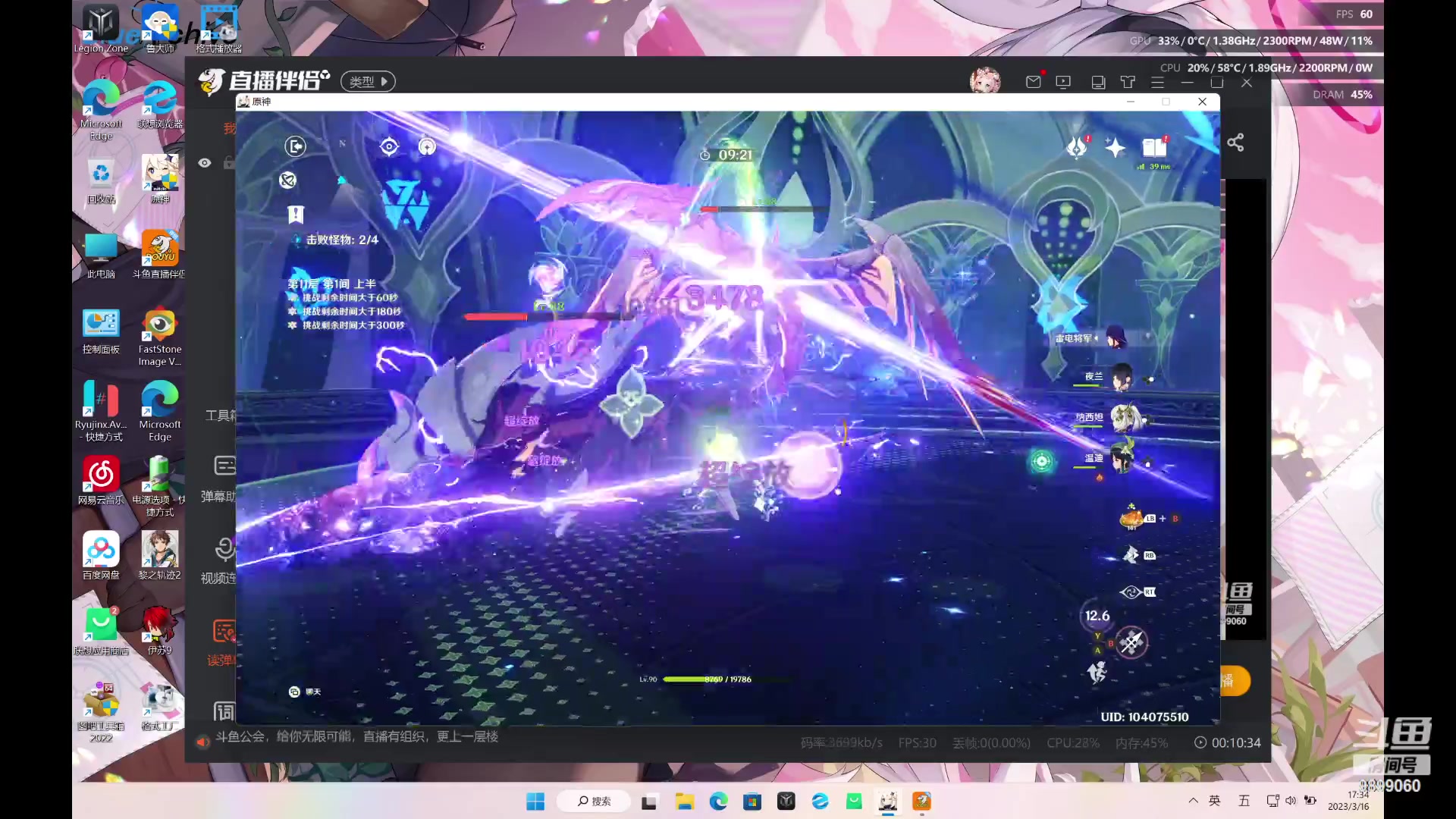The width and height of the screenshot is (1456, 819).
Task: Open the hamburger menu in 直播伴侣
Action: [x=1157, y=82]
